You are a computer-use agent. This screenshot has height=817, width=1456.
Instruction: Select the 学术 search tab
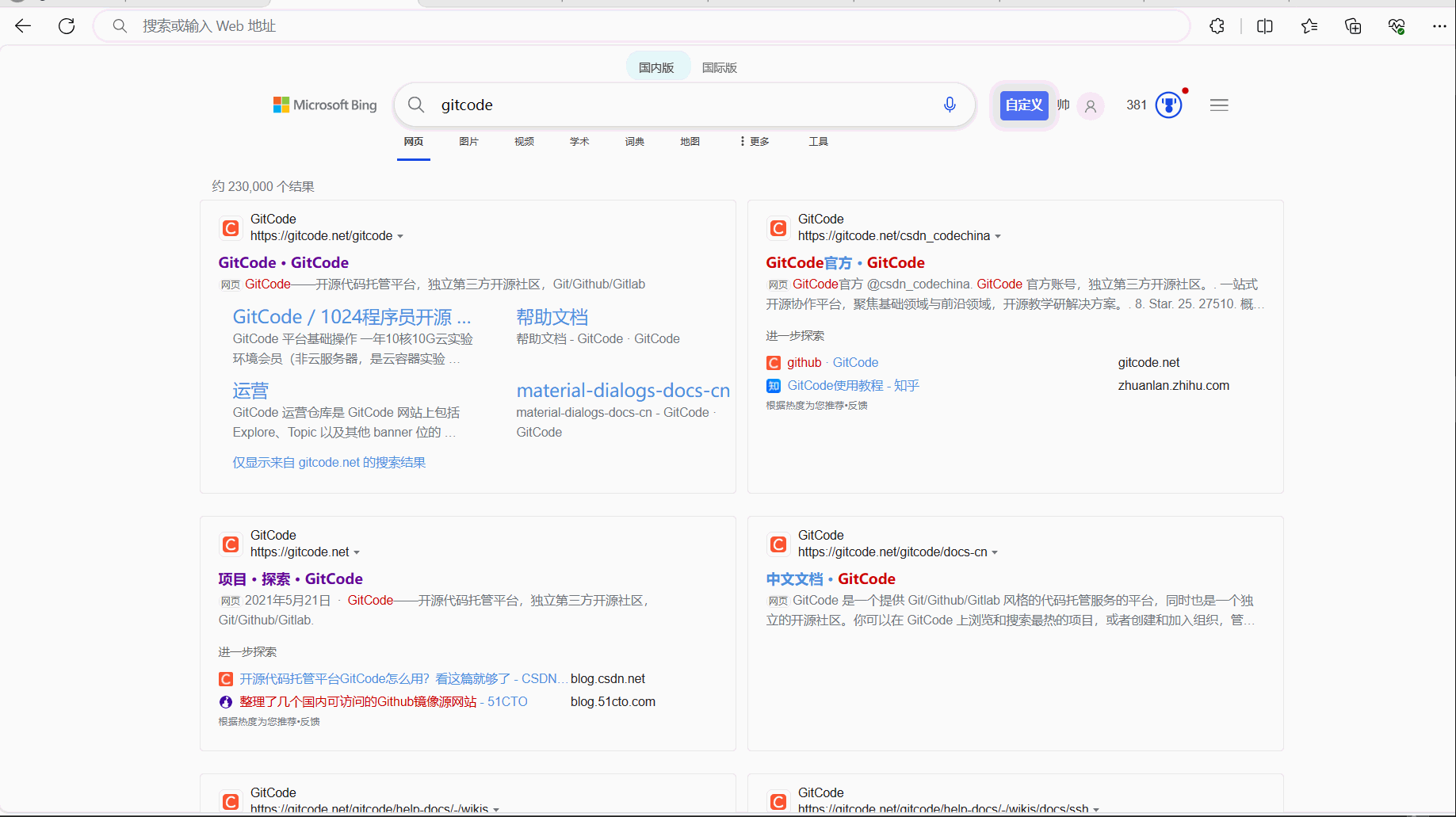pyautogui.click(x=579, y=141)
